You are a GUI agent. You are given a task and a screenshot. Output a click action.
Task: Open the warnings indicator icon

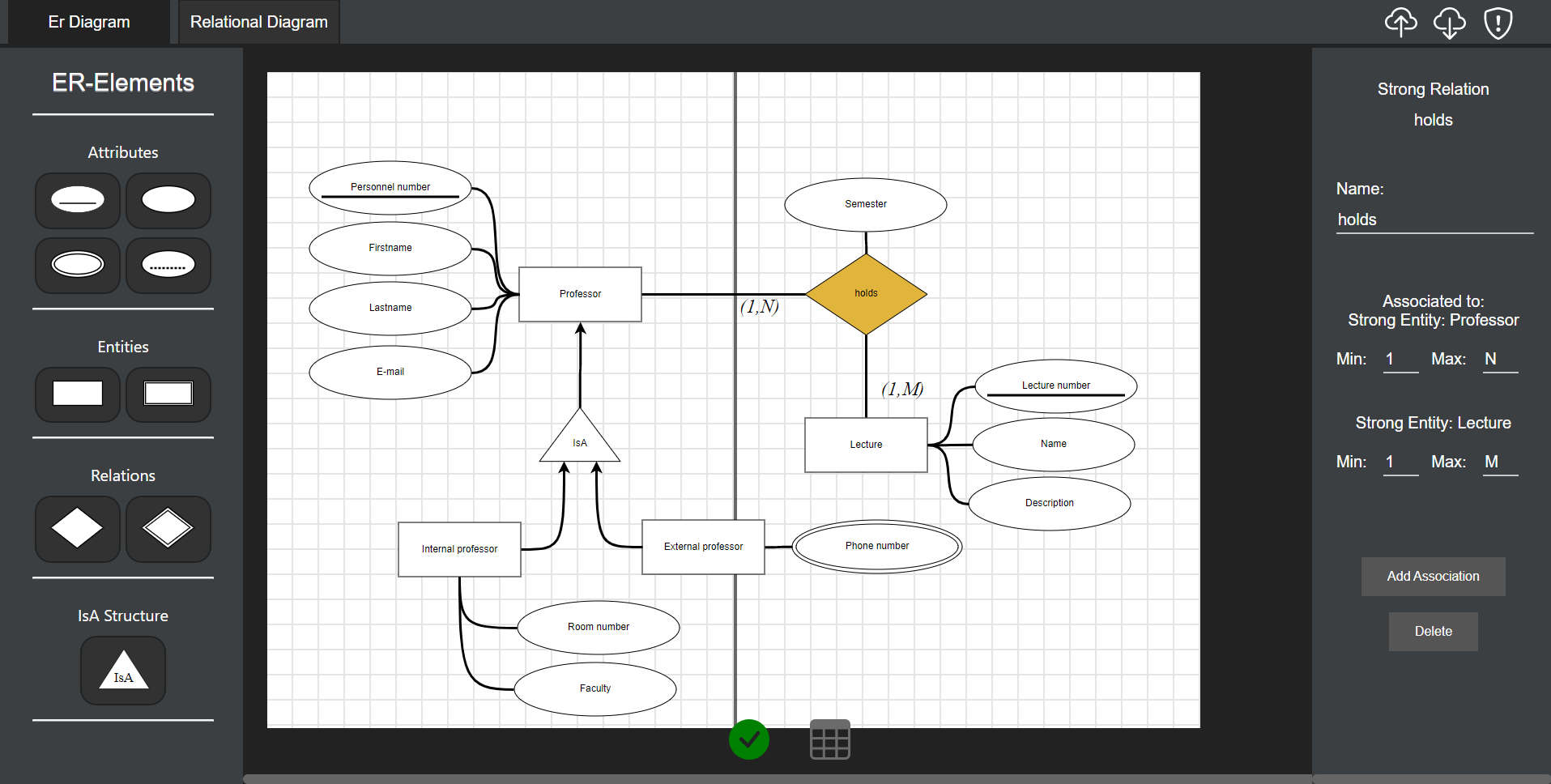click(1497, 22)
